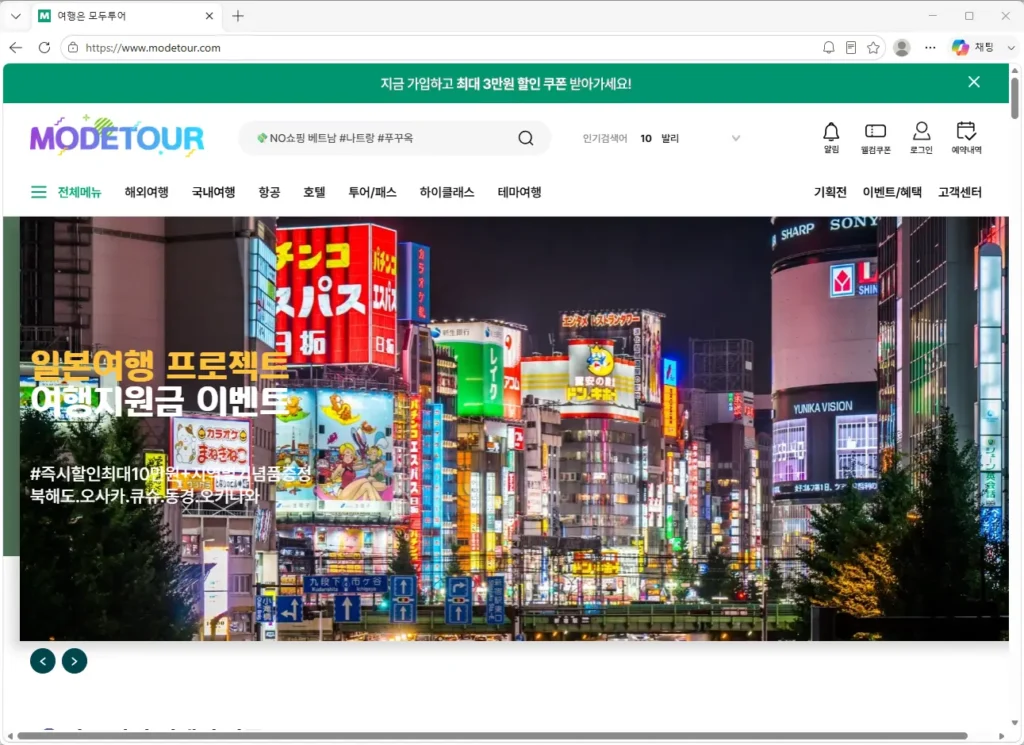The image size is (1024, 745).
Task: Click the MODETOUR logo
Action: click(x=117, y=136)
